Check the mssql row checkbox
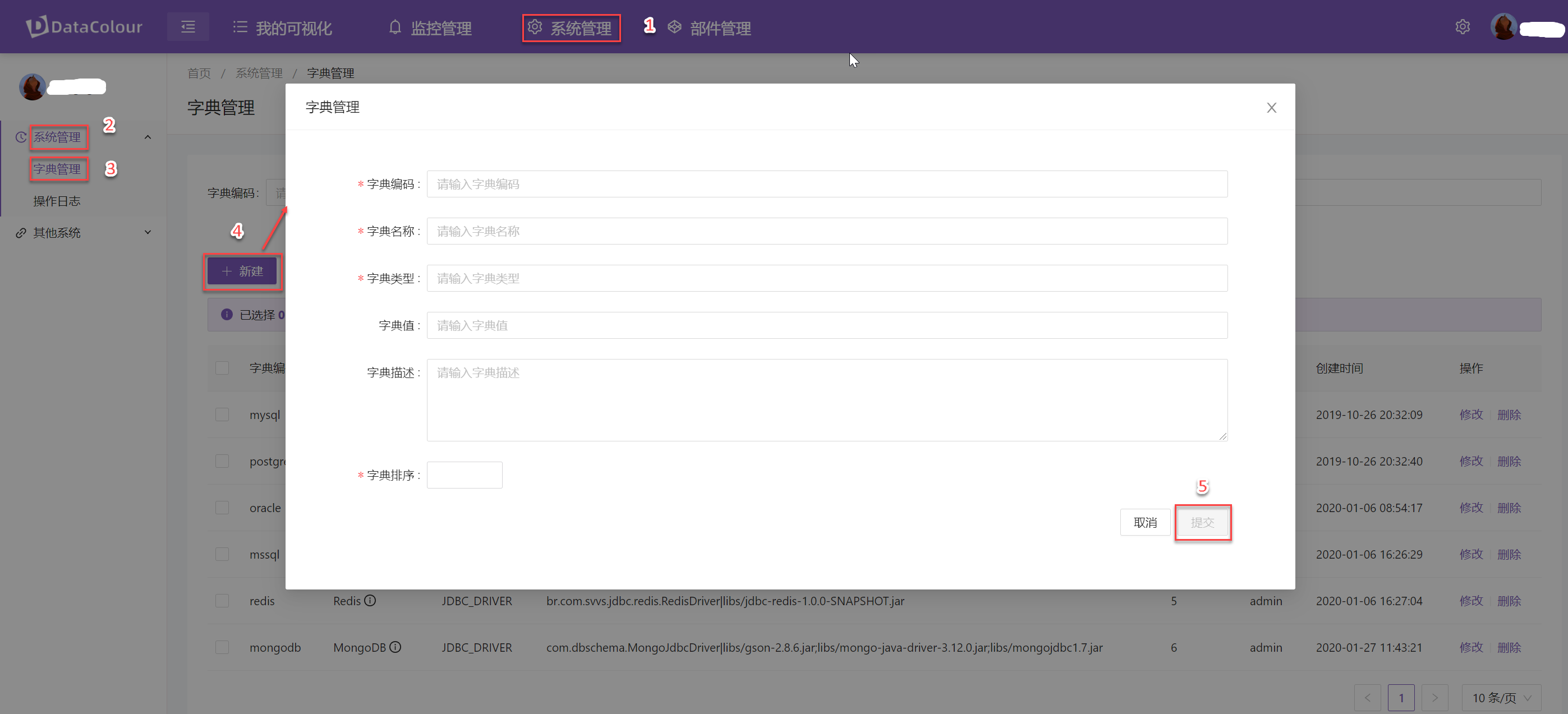This screenshot has width=1568, height=714. (222, 554)
